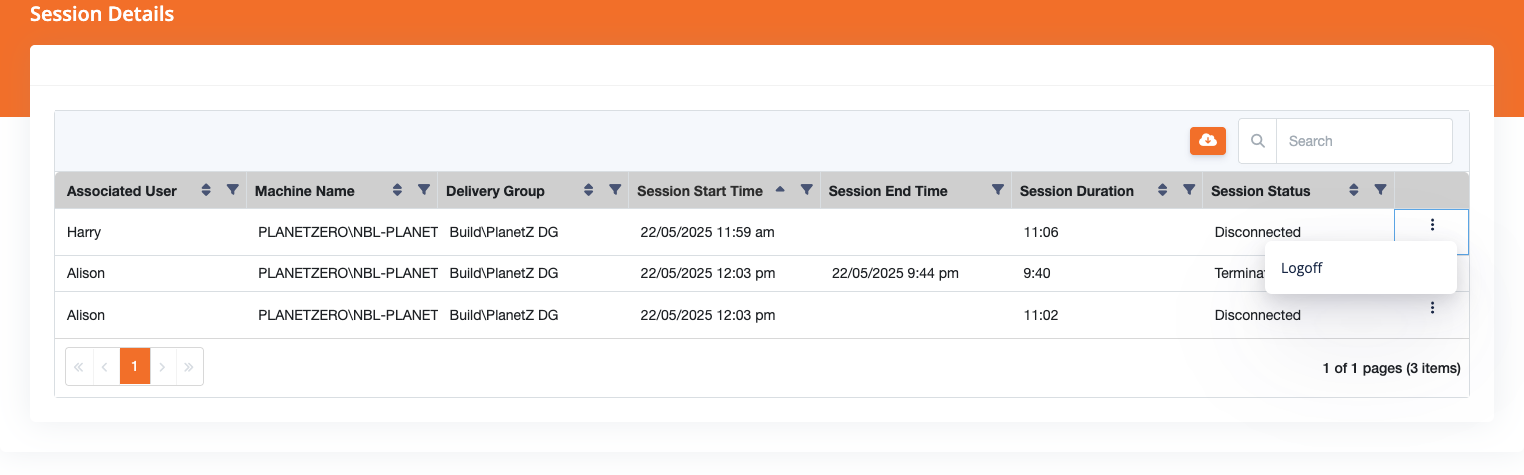Click the next page arrow in pagination
Image resolution: width=1524 pixels, height=475 pixels.
[162, 367]
